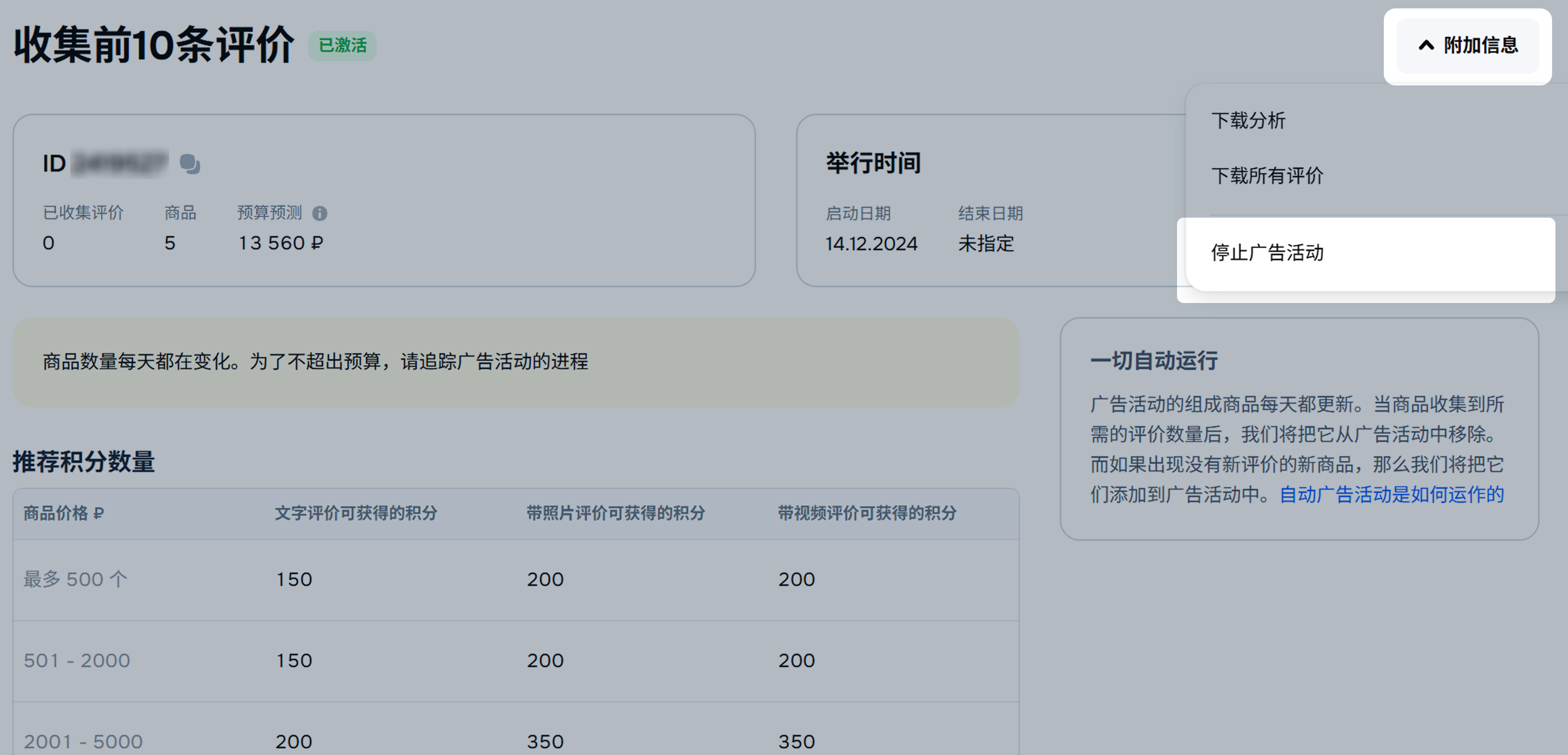
Task: Click the green 已激活 status badge
Action: coord(342,46)
